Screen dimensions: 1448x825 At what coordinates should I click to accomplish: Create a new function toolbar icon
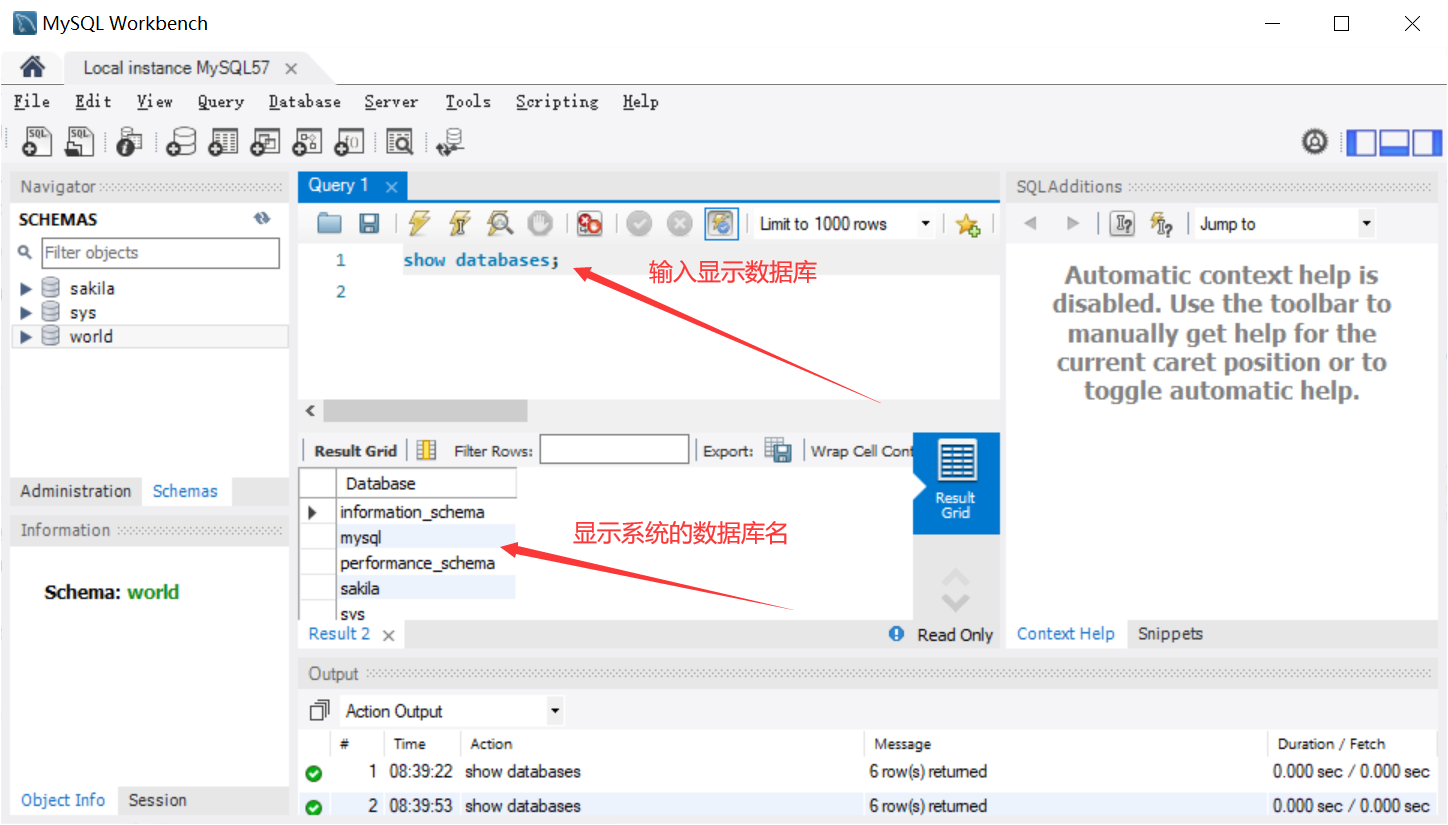(349, 142)
